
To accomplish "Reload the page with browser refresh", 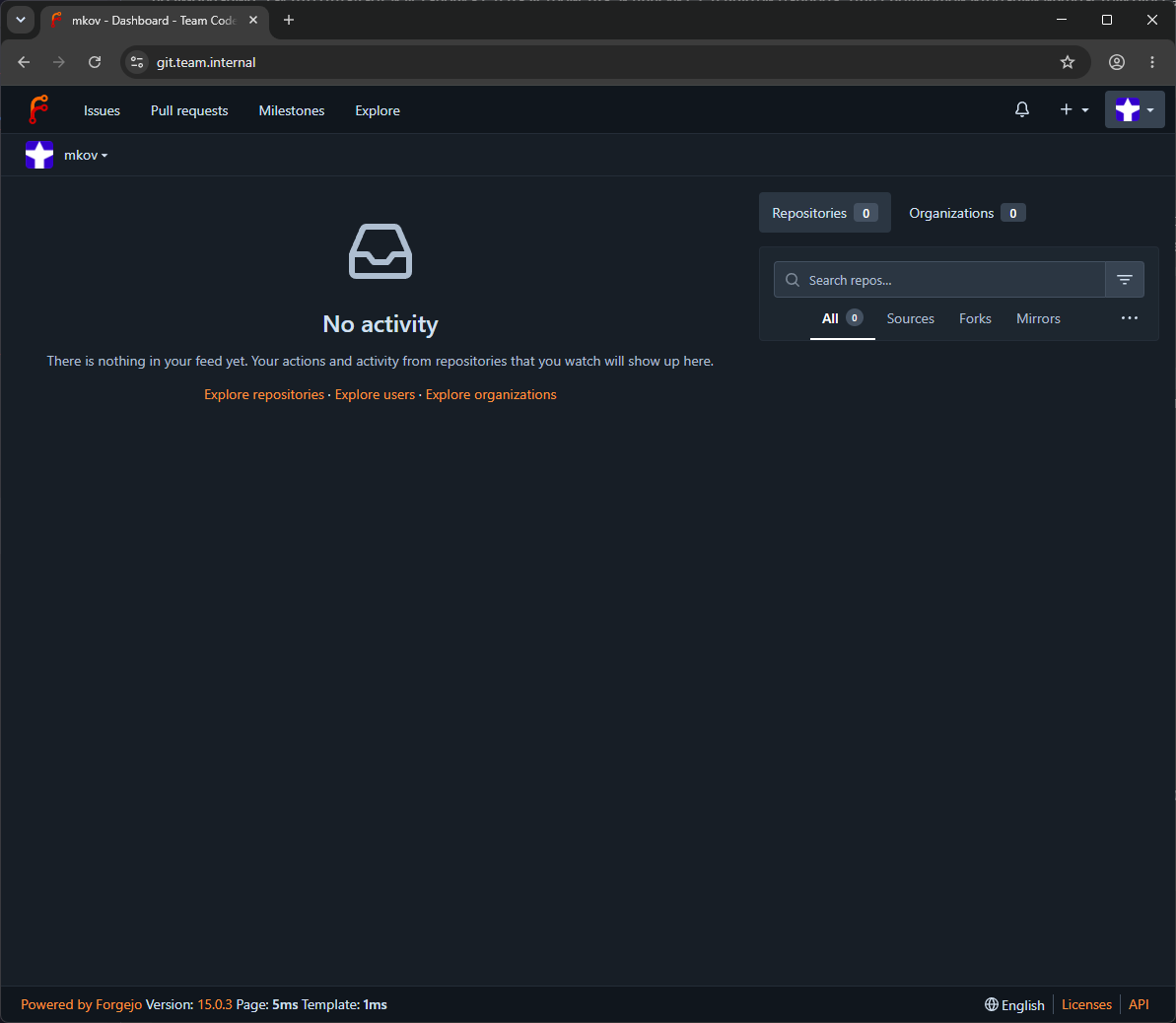I will pyautogui.click(x=95, y=62).
